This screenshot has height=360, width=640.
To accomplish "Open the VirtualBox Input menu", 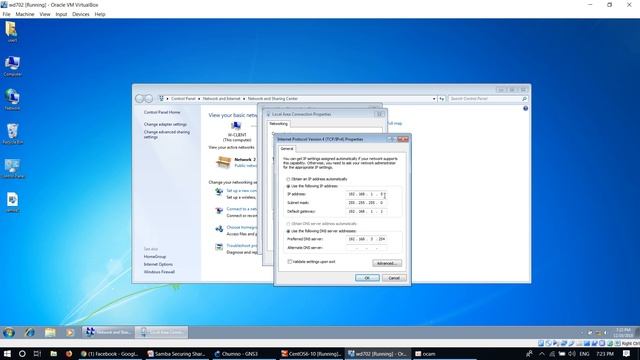I will click(61, 14).
